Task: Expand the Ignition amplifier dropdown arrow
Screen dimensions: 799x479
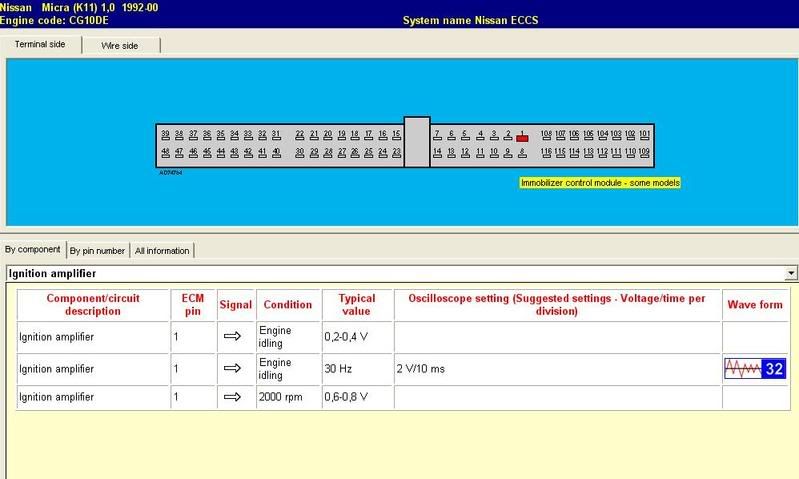Action: coord(791,273)
